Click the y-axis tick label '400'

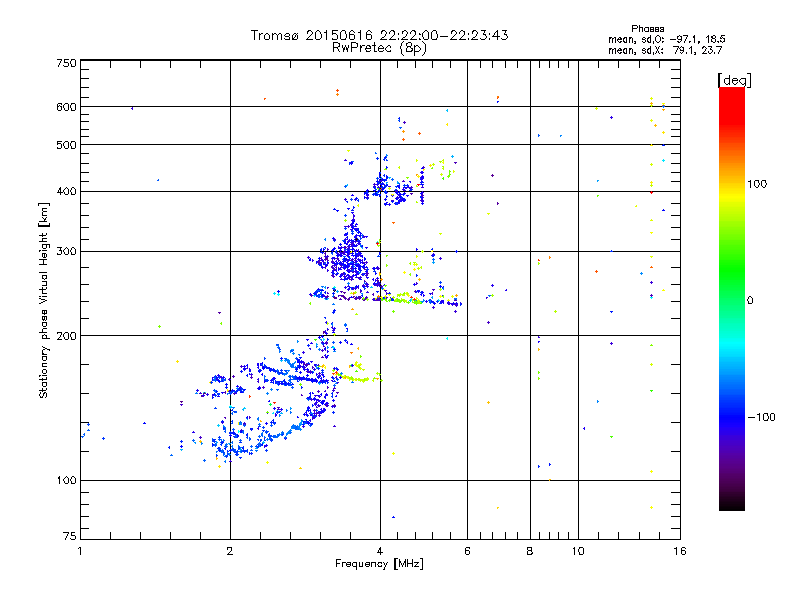[x=67, y=192]
